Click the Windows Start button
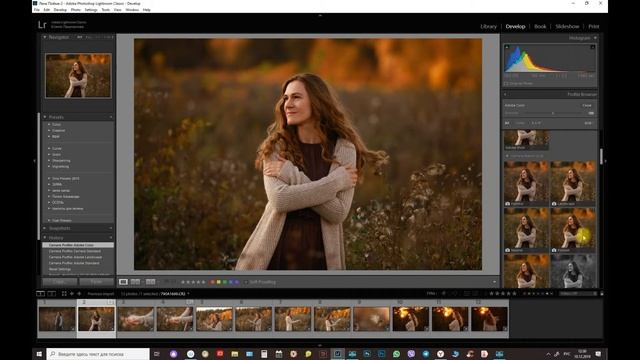640x360 pixels. point(39,354)
